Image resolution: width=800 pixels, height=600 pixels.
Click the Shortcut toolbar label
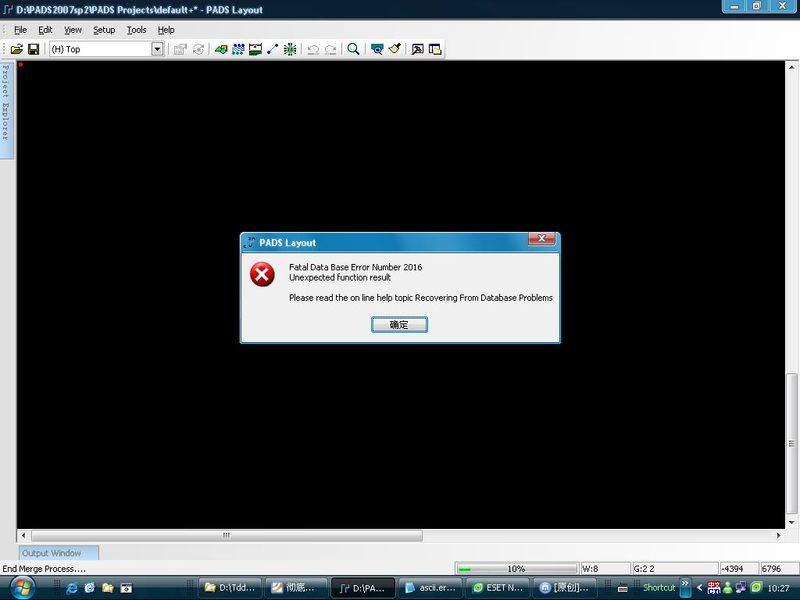[x=659, y=588]
